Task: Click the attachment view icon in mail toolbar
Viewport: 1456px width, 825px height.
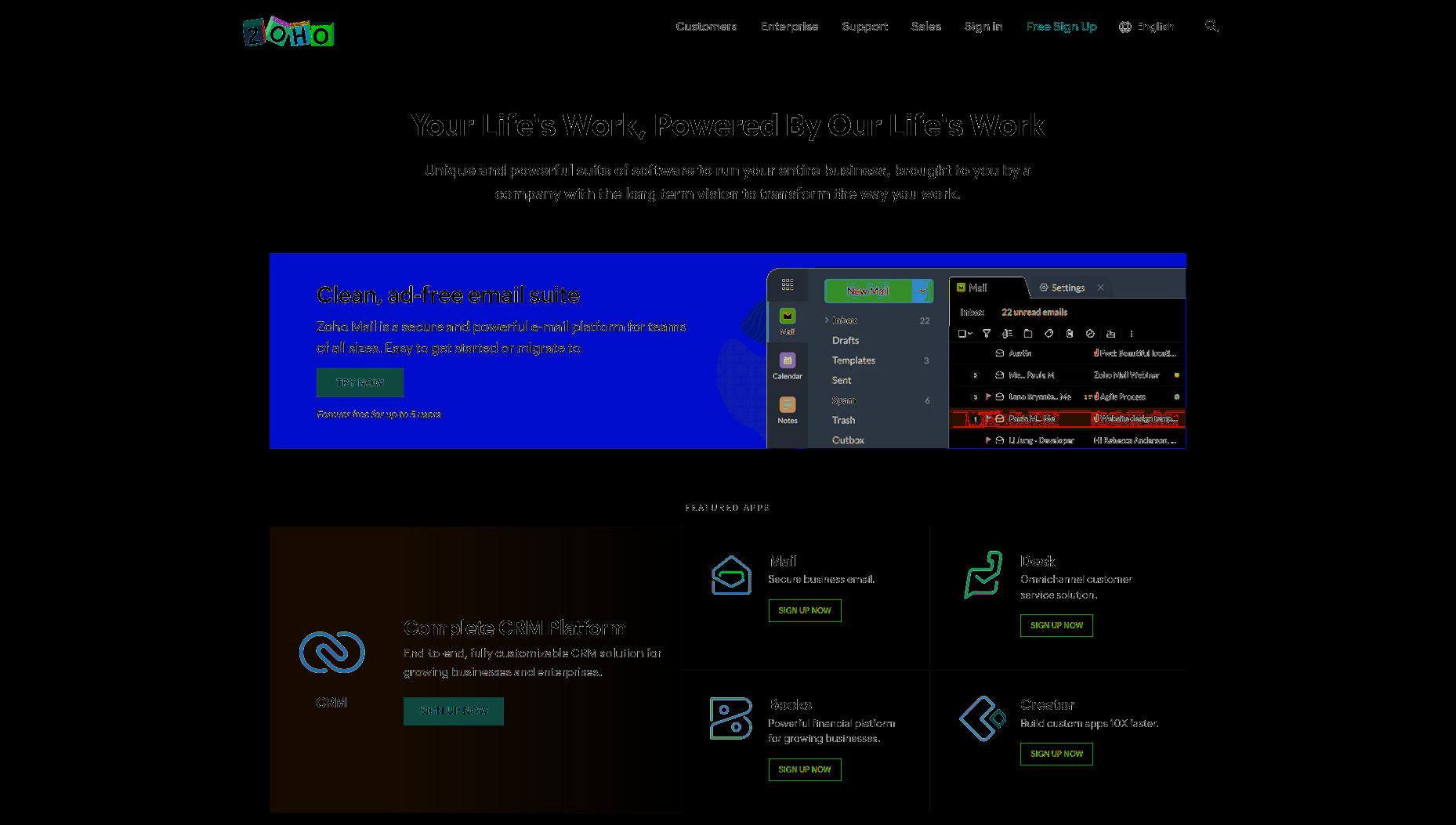Action: 1007,334
